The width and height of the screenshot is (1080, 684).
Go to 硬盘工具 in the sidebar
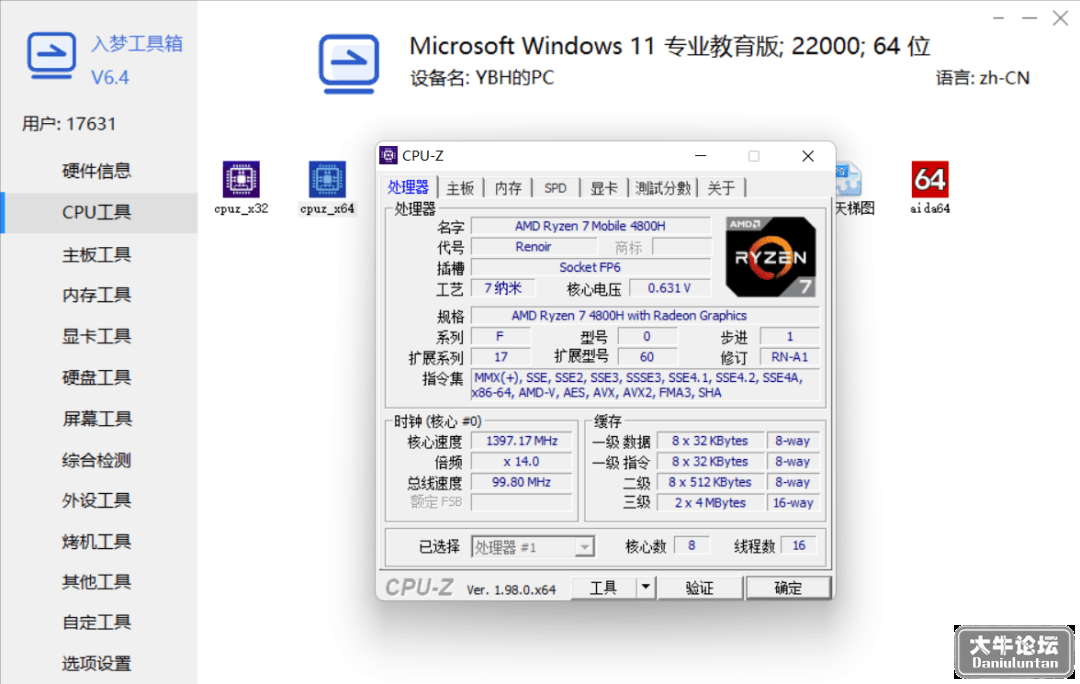coord(96,377)
